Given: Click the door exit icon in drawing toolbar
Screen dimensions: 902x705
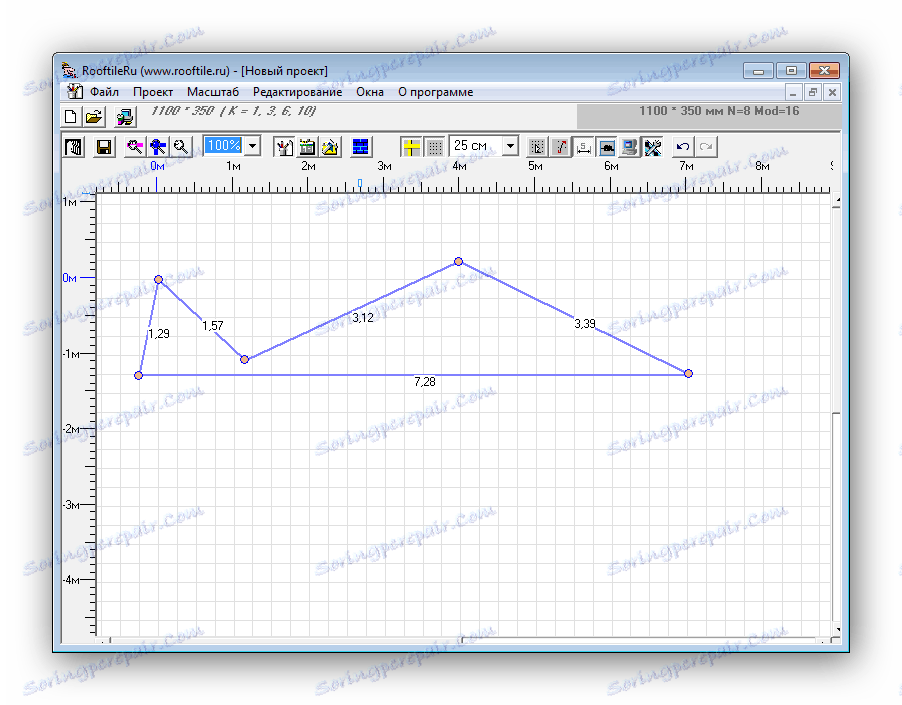Looking at the screenshot, I should point(74,147).
